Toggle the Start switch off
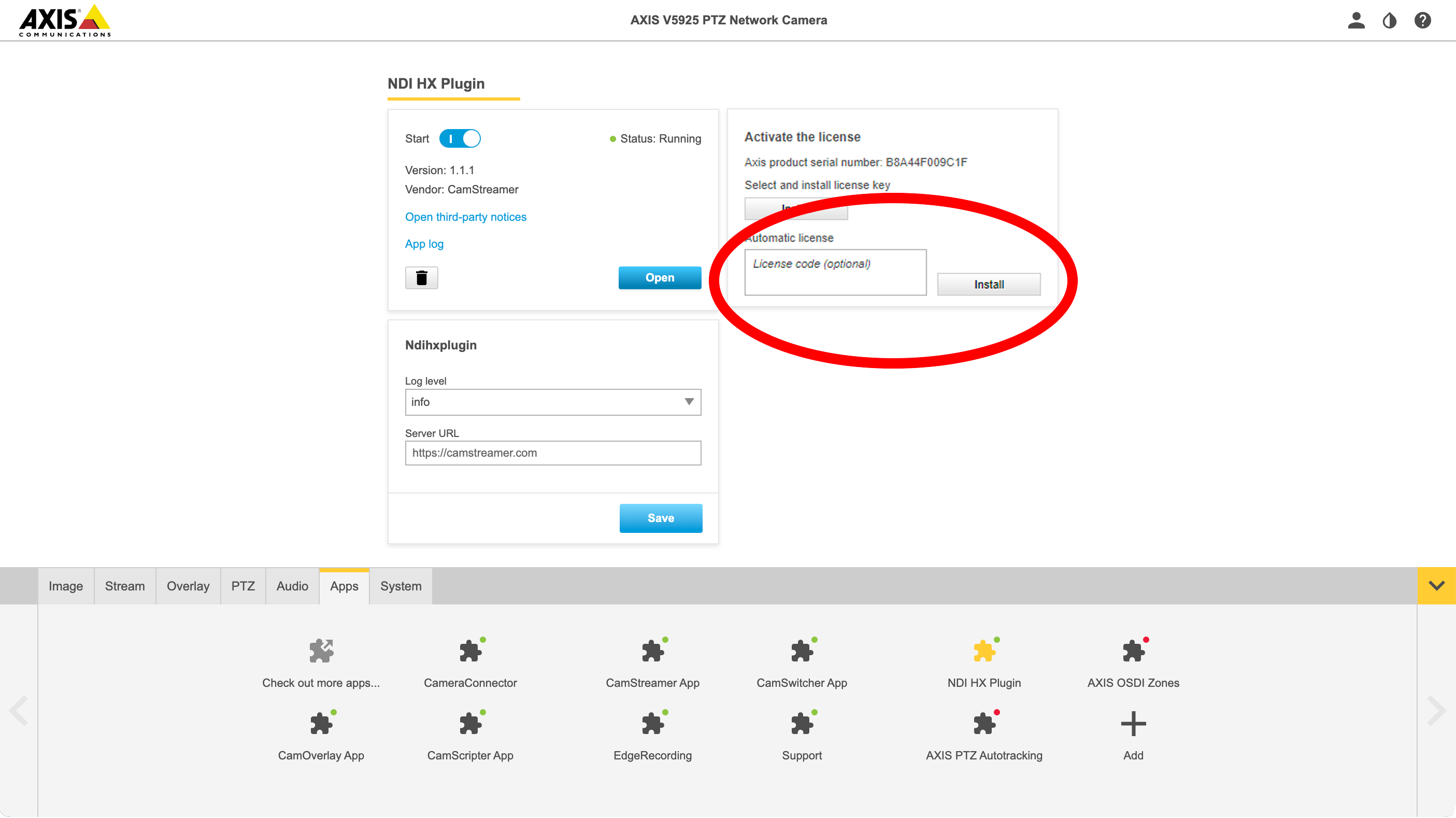Viewport: 1456px width, 818px height. 460,138
